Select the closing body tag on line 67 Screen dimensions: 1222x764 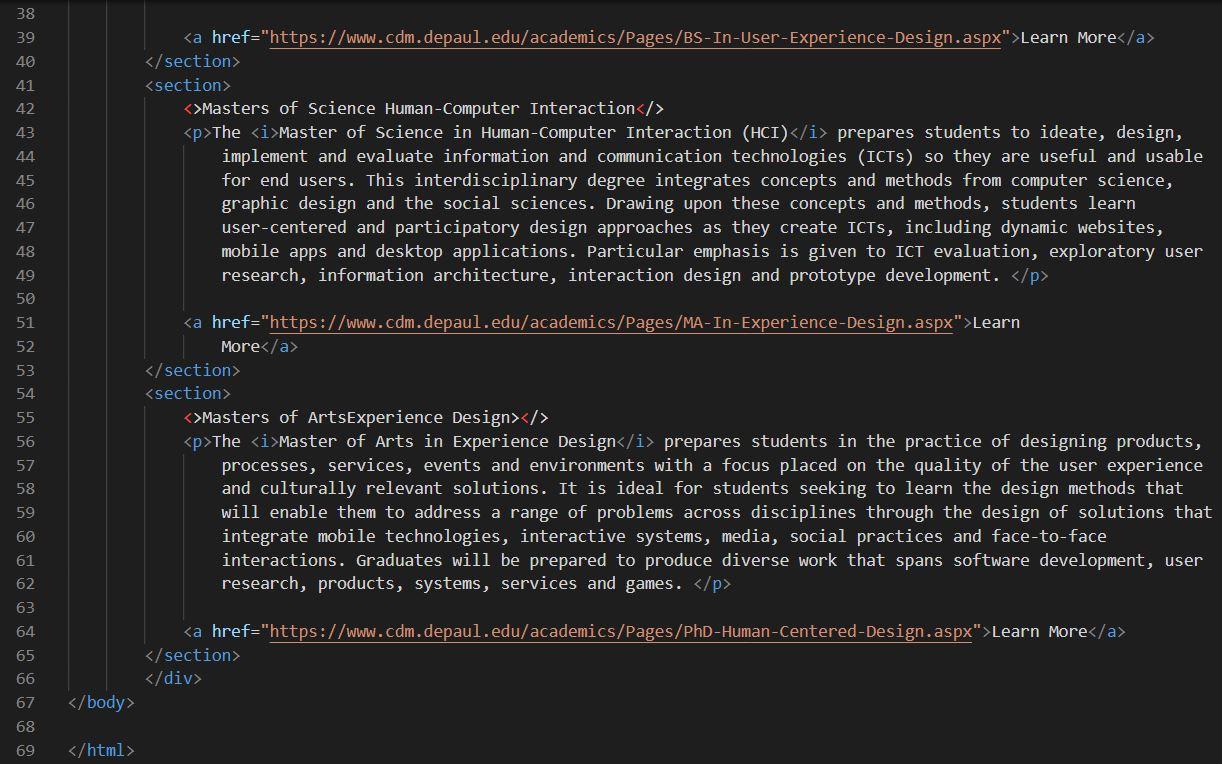click(100, 702)
